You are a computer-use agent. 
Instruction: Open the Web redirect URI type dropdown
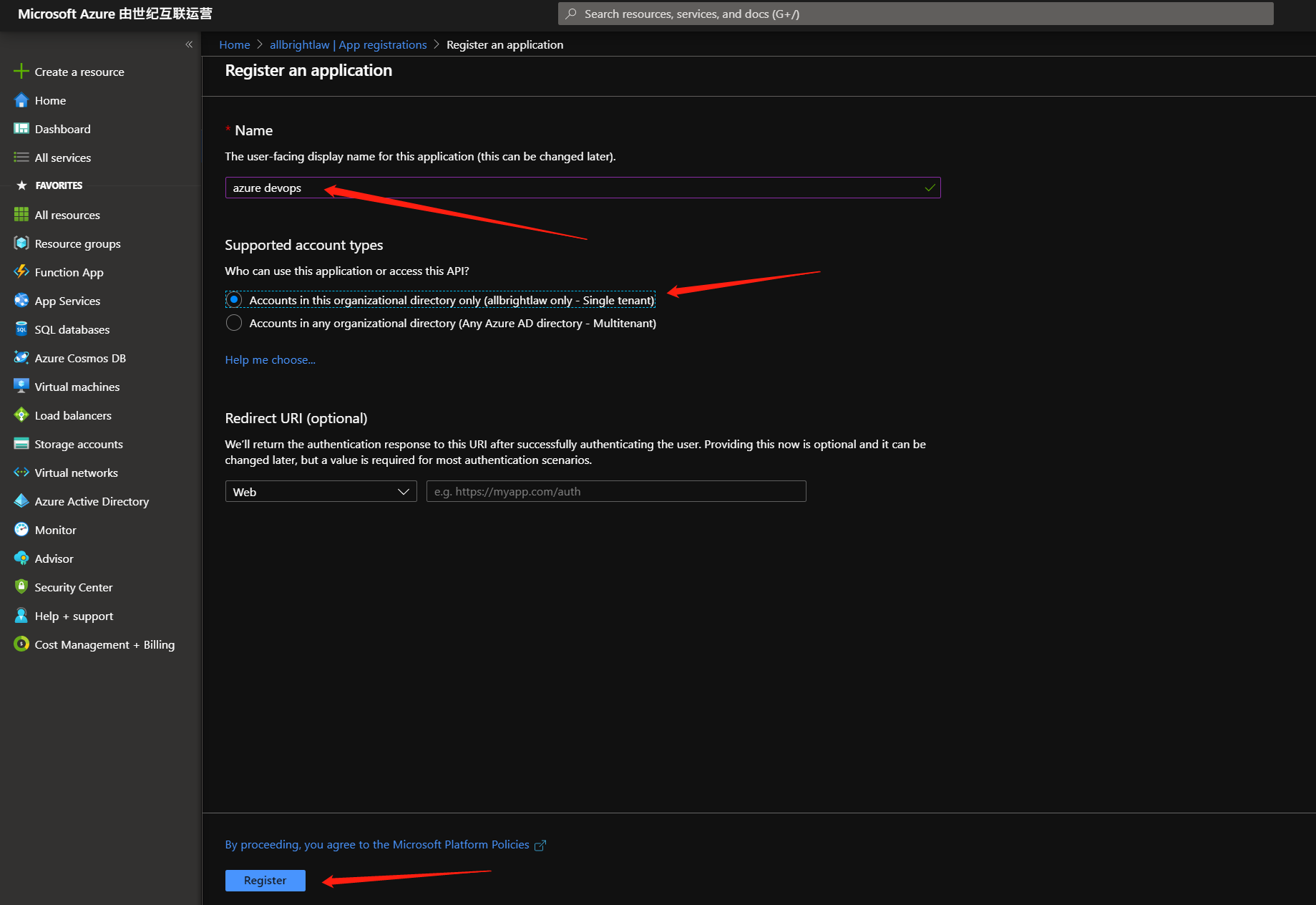click(321, 492)
